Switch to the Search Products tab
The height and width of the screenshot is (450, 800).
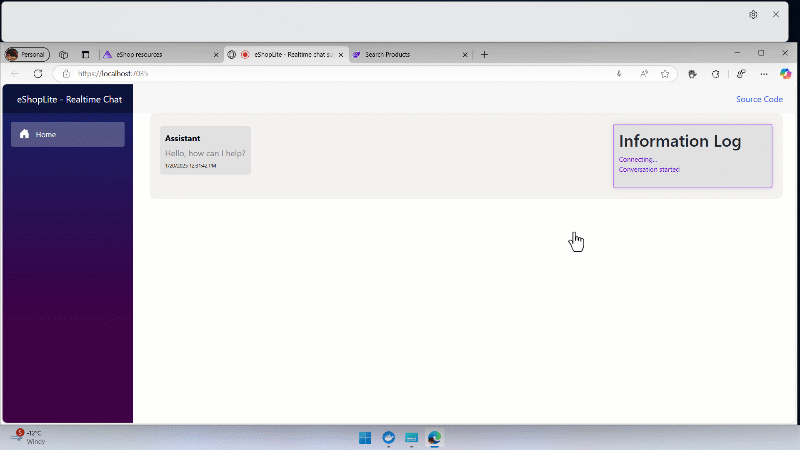410,54
